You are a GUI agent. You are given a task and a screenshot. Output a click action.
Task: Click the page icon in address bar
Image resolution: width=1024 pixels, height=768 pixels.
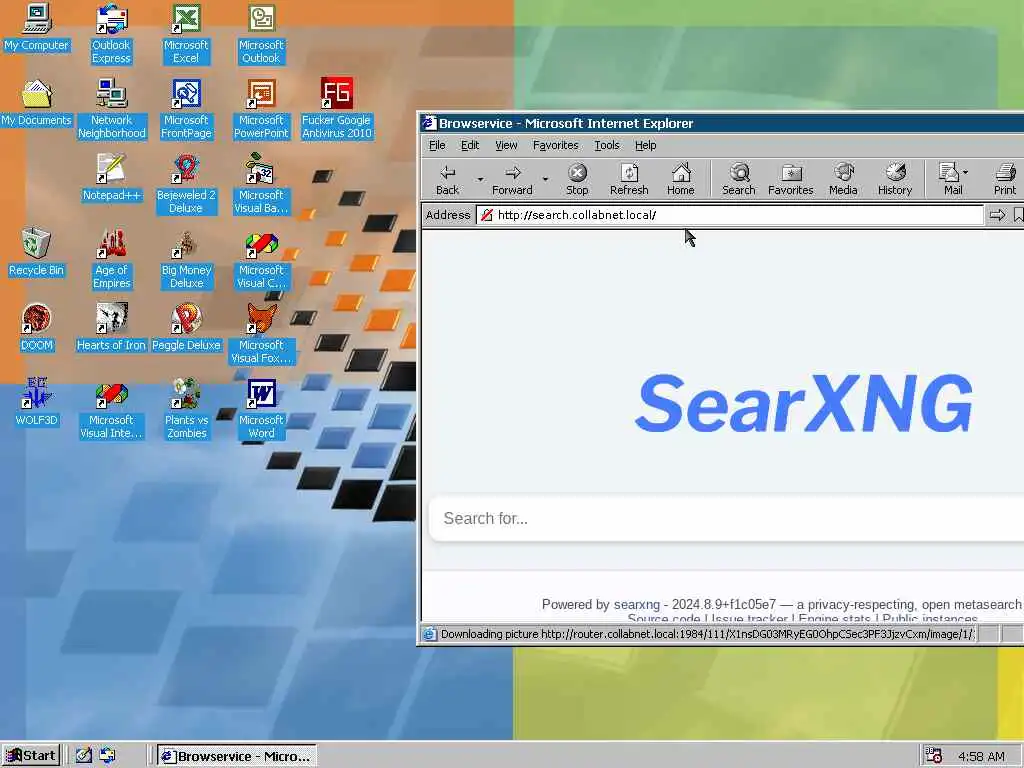(x=487, y=215)
